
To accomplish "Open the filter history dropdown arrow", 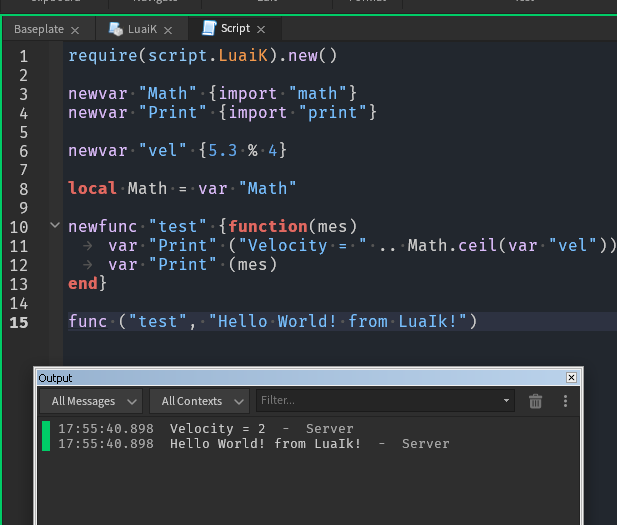I will coord(507,401).
